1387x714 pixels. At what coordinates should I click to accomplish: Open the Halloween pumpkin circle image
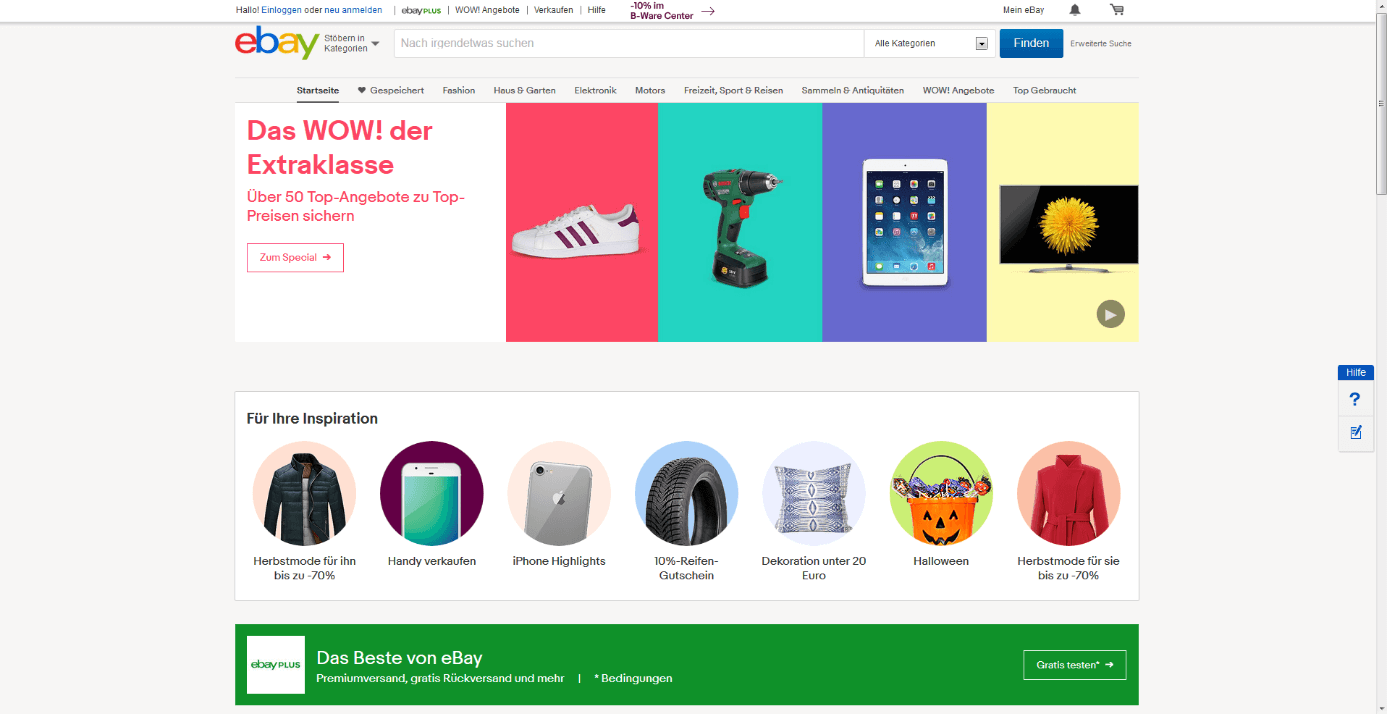941,493
